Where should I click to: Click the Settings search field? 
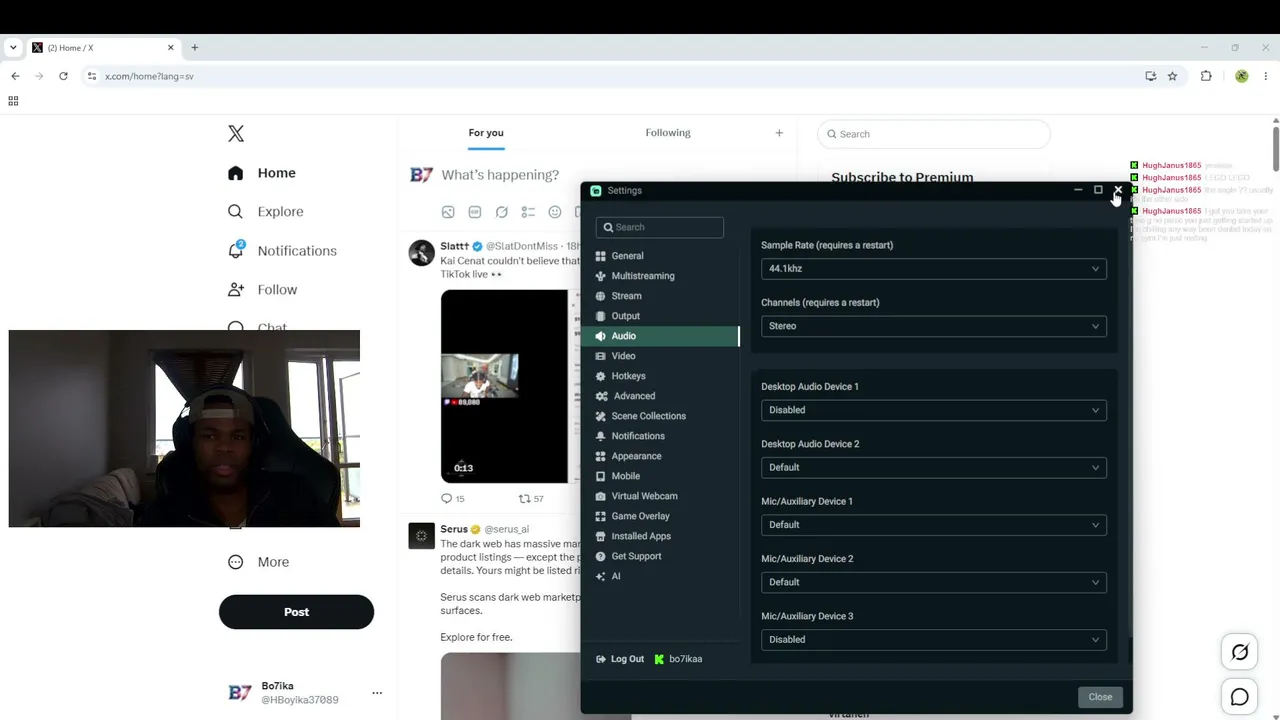[x=660, y=227]
